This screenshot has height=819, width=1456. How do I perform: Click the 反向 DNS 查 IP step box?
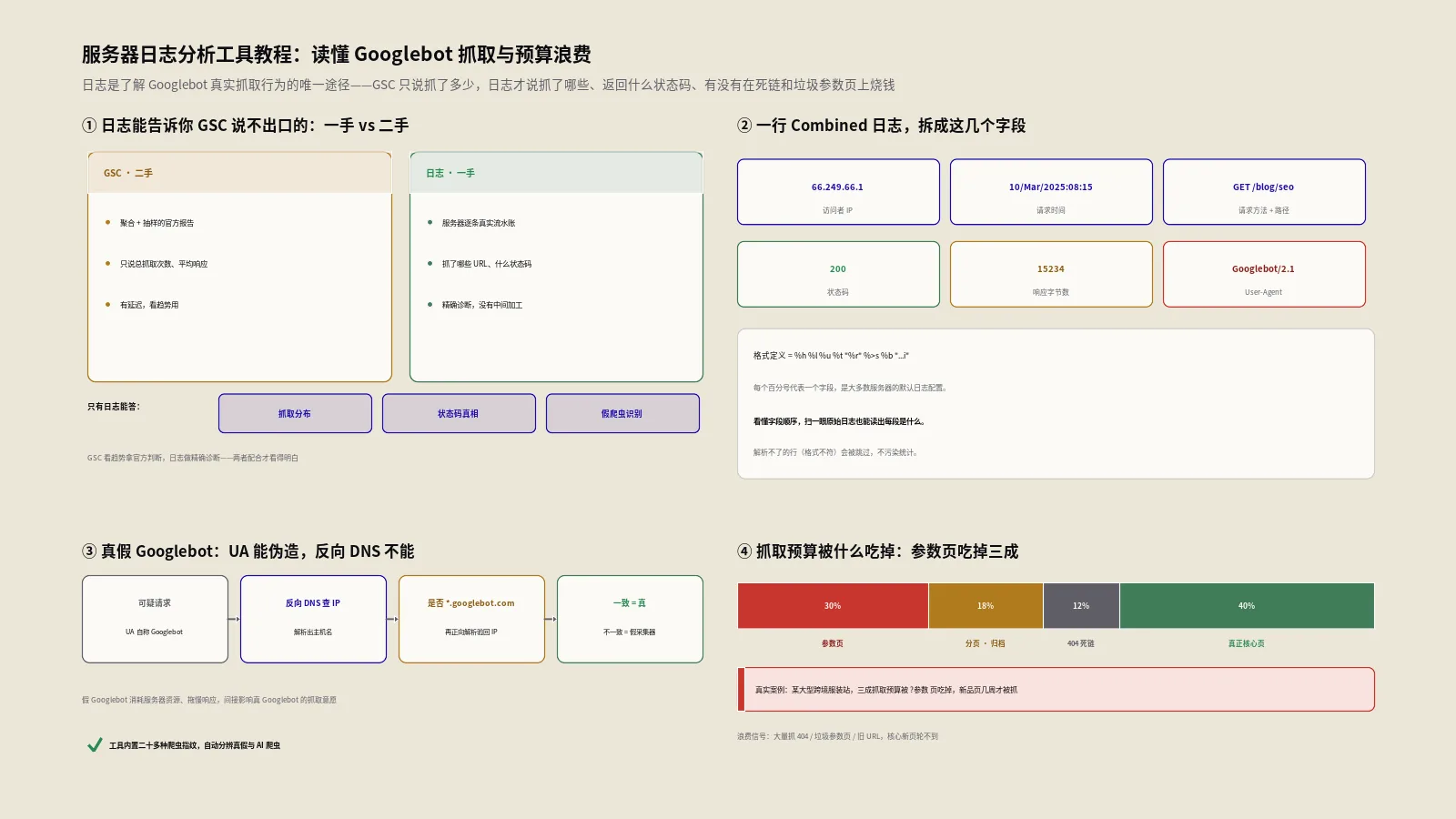[313, 619]
